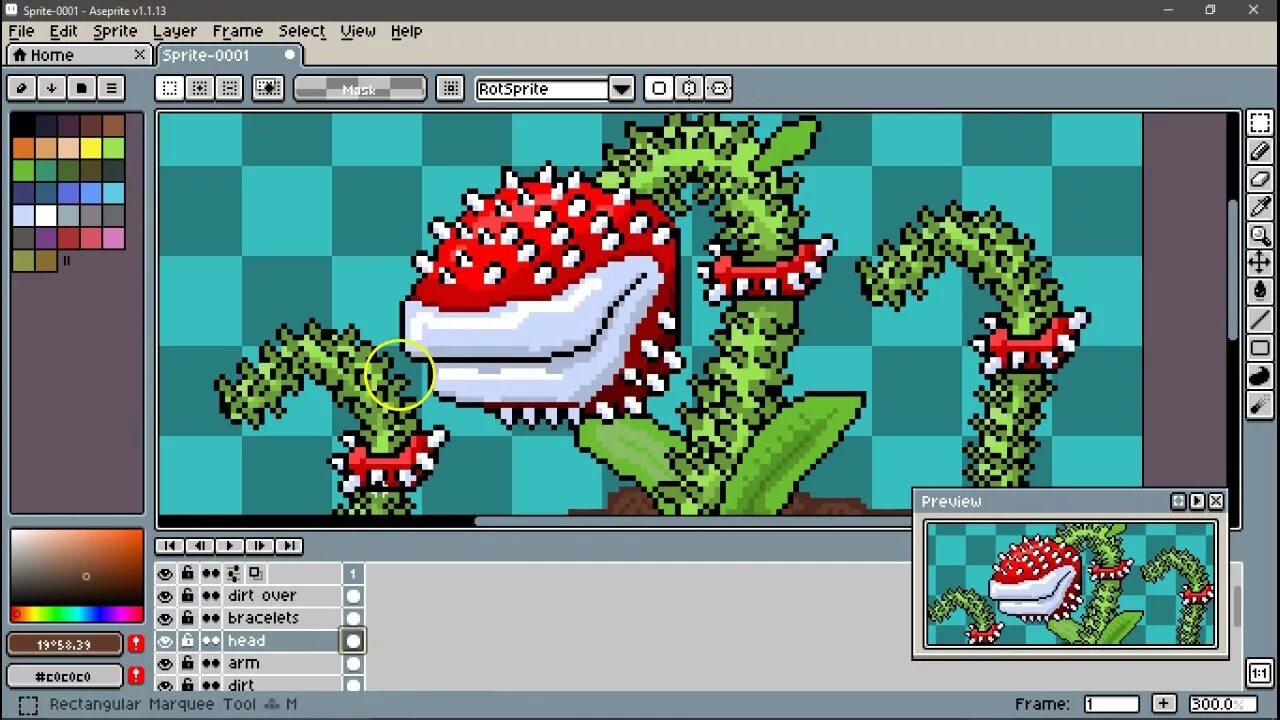Click the rainbow hue slider

(x=77, y=613)
